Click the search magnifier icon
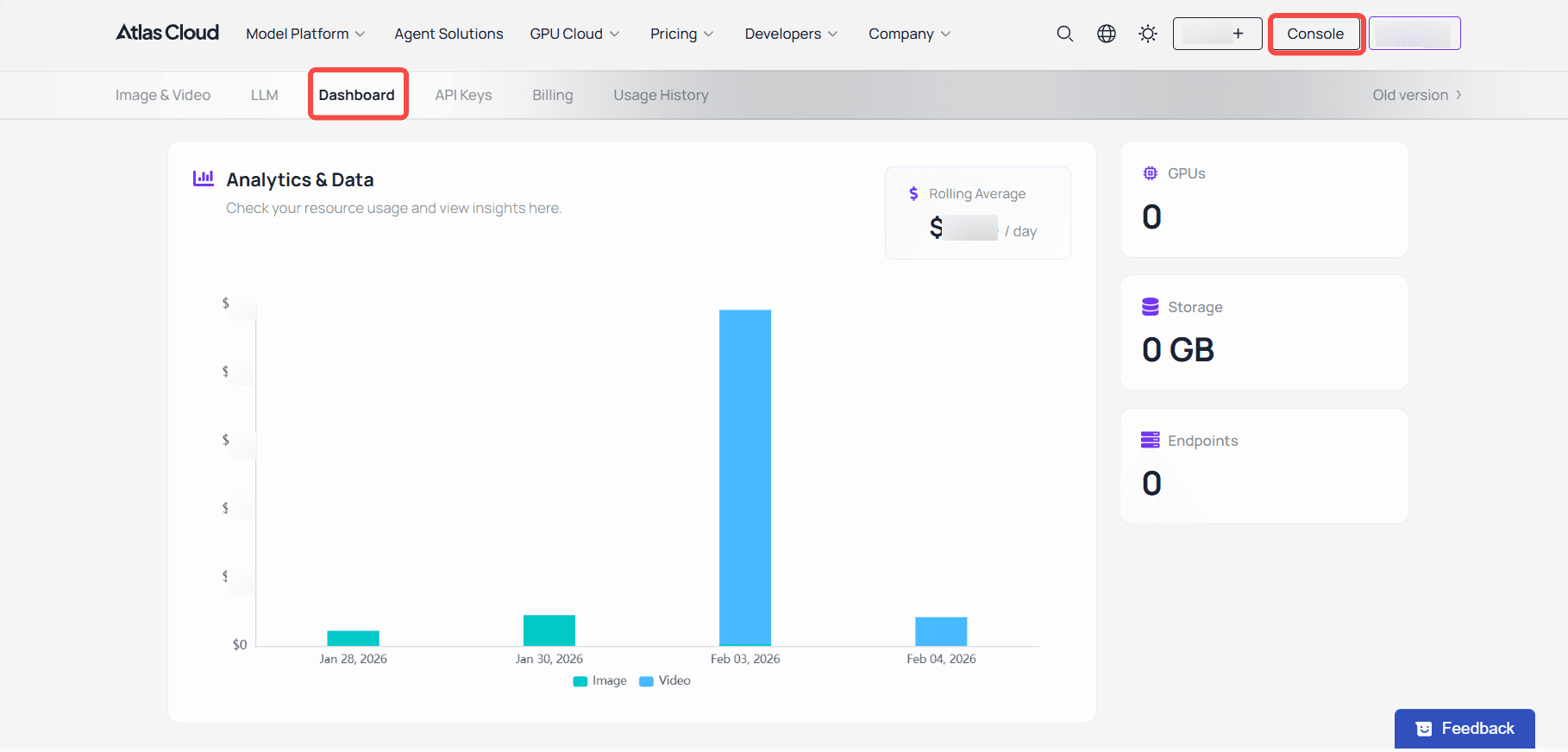 tap(1065, 34)
